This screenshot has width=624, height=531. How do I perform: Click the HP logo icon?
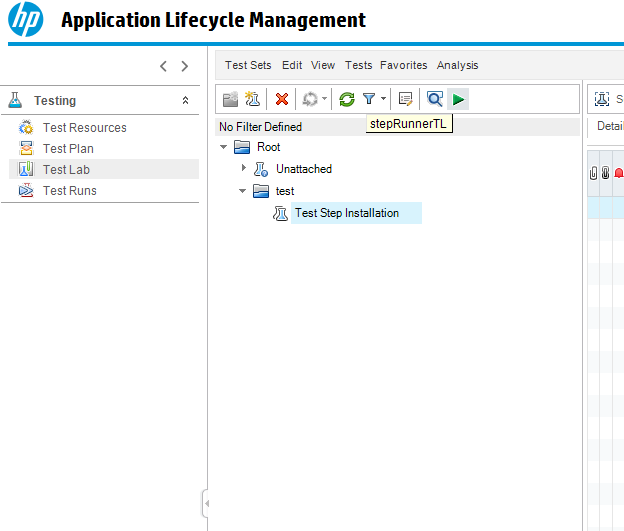(x=25, y=20)
